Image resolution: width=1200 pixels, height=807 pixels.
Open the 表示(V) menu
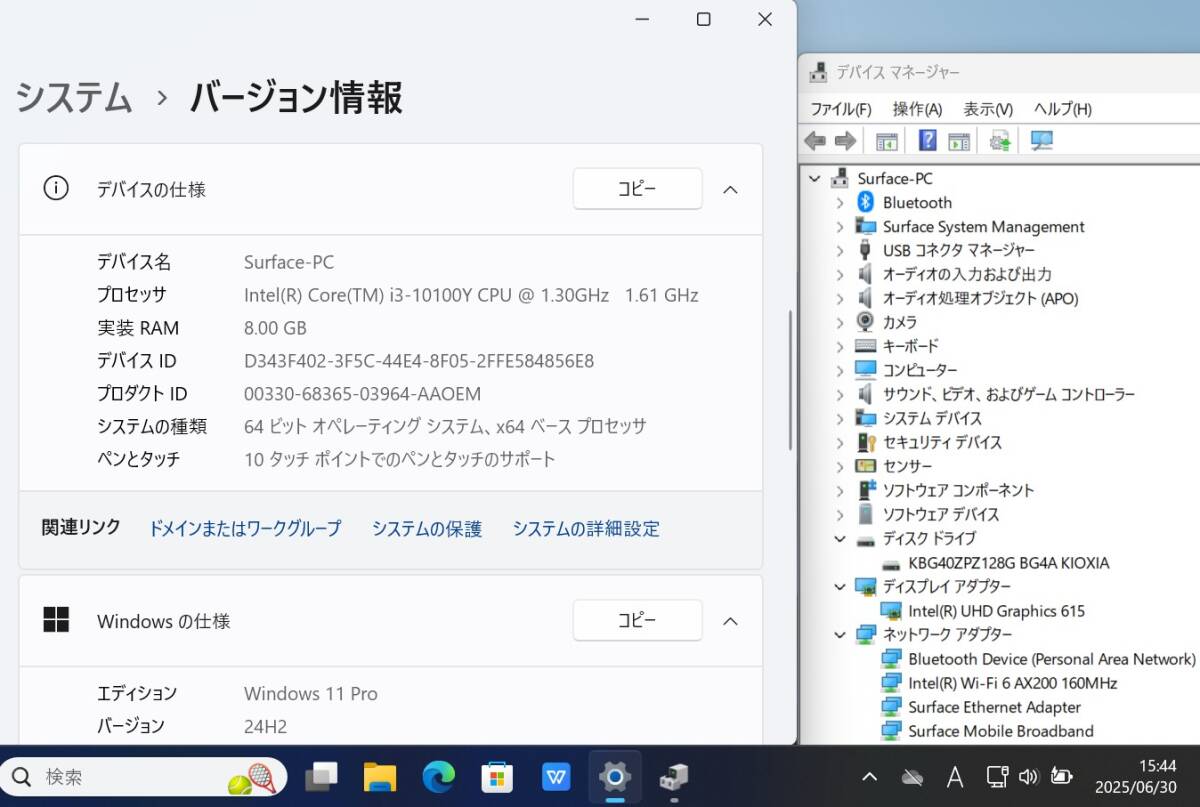pos(988,109)
